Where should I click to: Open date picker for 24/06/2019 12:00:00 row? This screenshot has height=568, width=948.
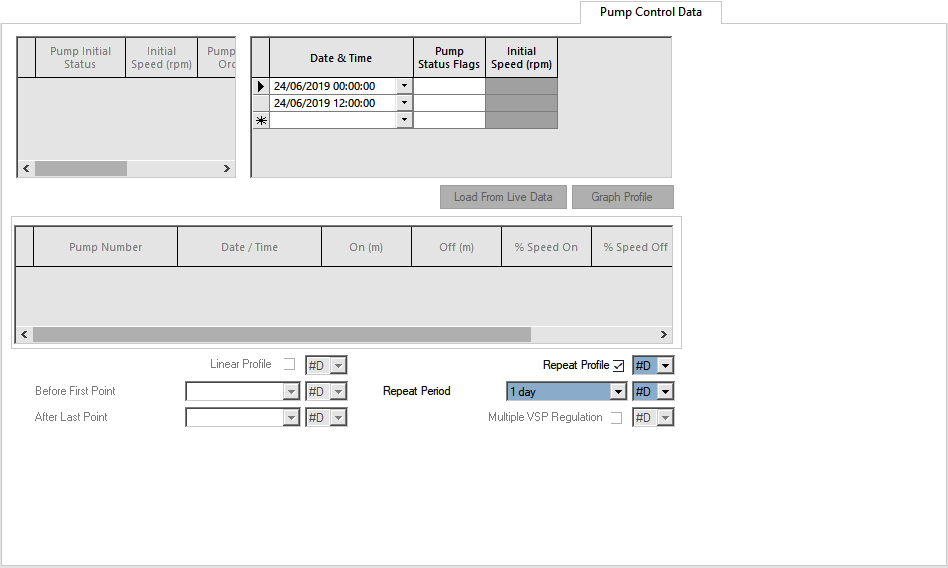[x=404, y=103]
